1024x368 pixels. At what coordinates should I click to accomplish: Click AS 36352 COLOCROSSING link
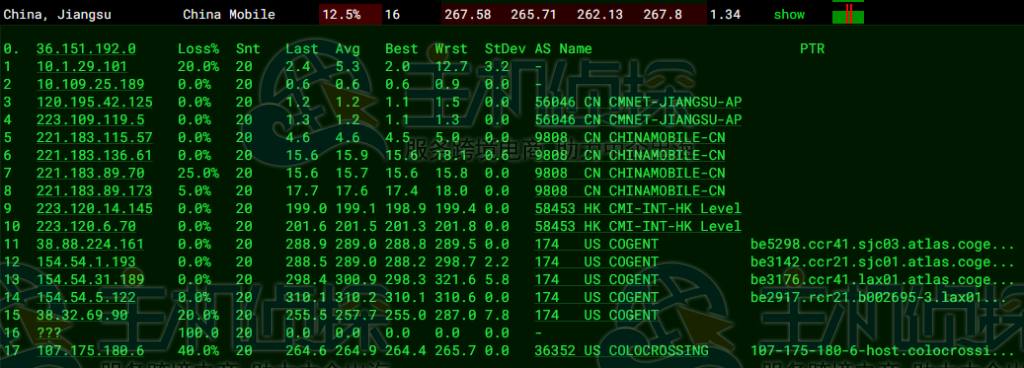[621, 351]
